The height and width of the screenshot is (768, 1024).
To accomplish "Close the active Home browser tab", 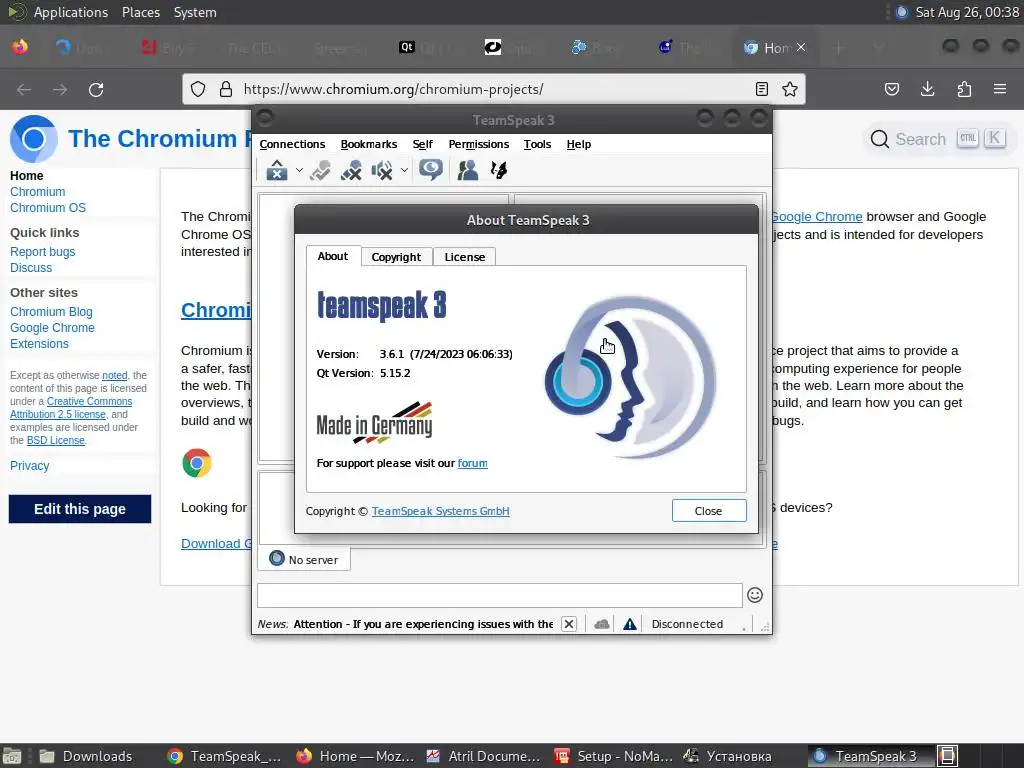I will pos(801,47).
